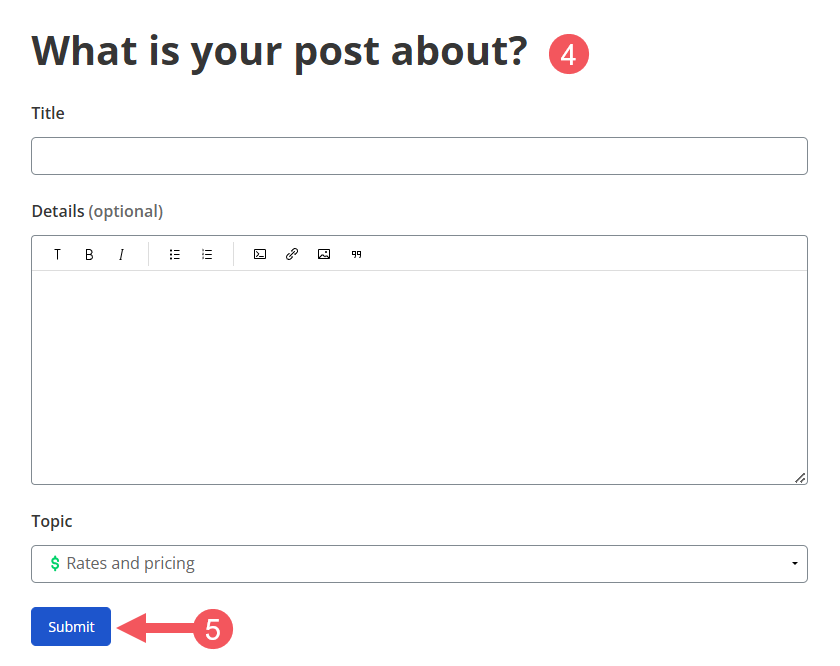Viewport: 840px width, 666px height.
Task: Insert a numbered list
Action: (207, 255)
